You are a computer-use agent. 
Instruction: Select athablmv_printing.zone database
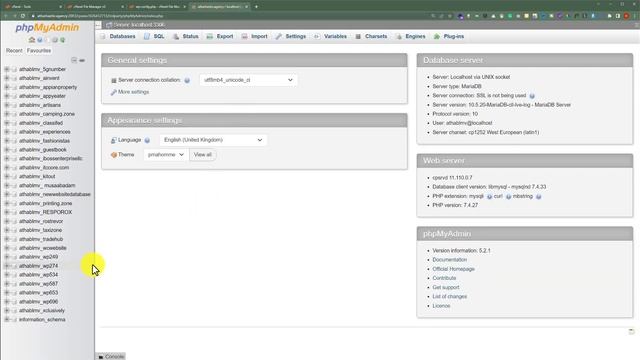(x=45, y=203)
